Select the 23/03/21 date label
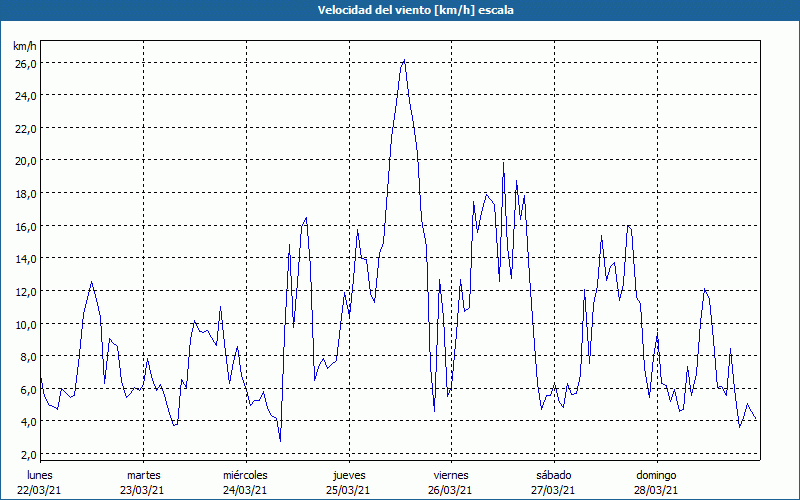The height and width of the screenshot is (500, 800). pos(142,490)
